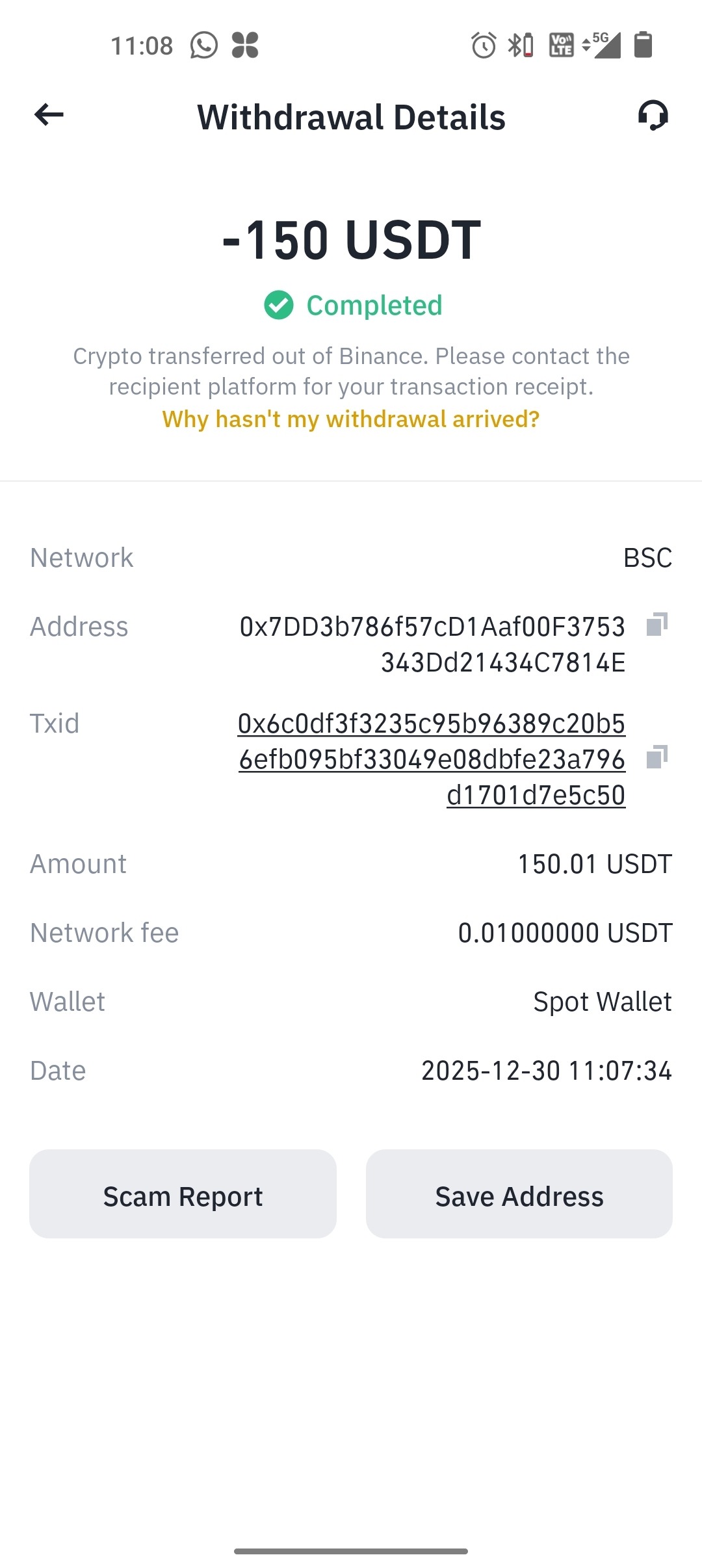Viewport: 702px width, 1568px height.
Task: Tap the alarm clock status icon
Action: click(x=484, y=46)
